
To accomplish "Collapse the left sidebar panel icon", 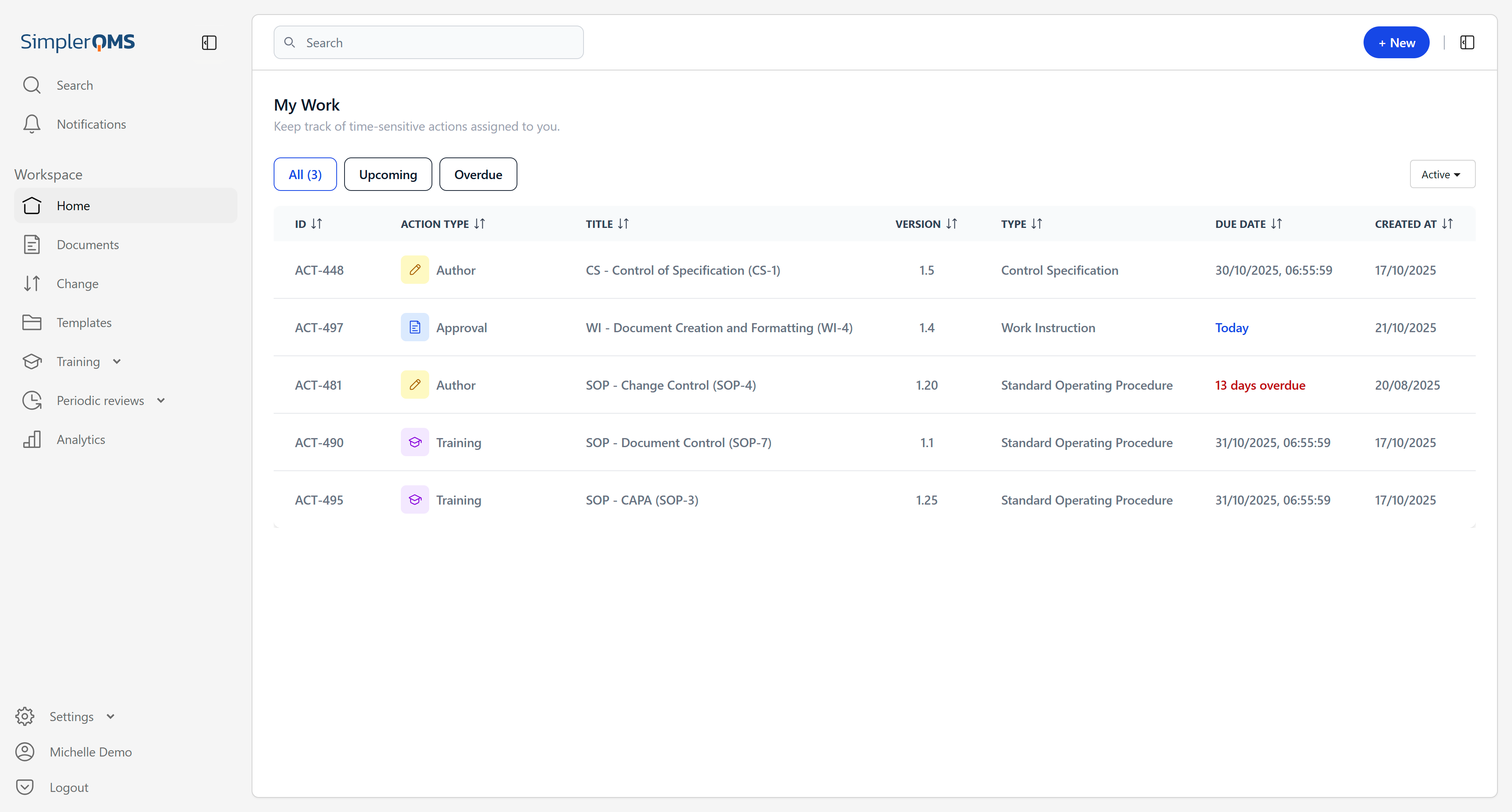I will (x=209, y=43).
